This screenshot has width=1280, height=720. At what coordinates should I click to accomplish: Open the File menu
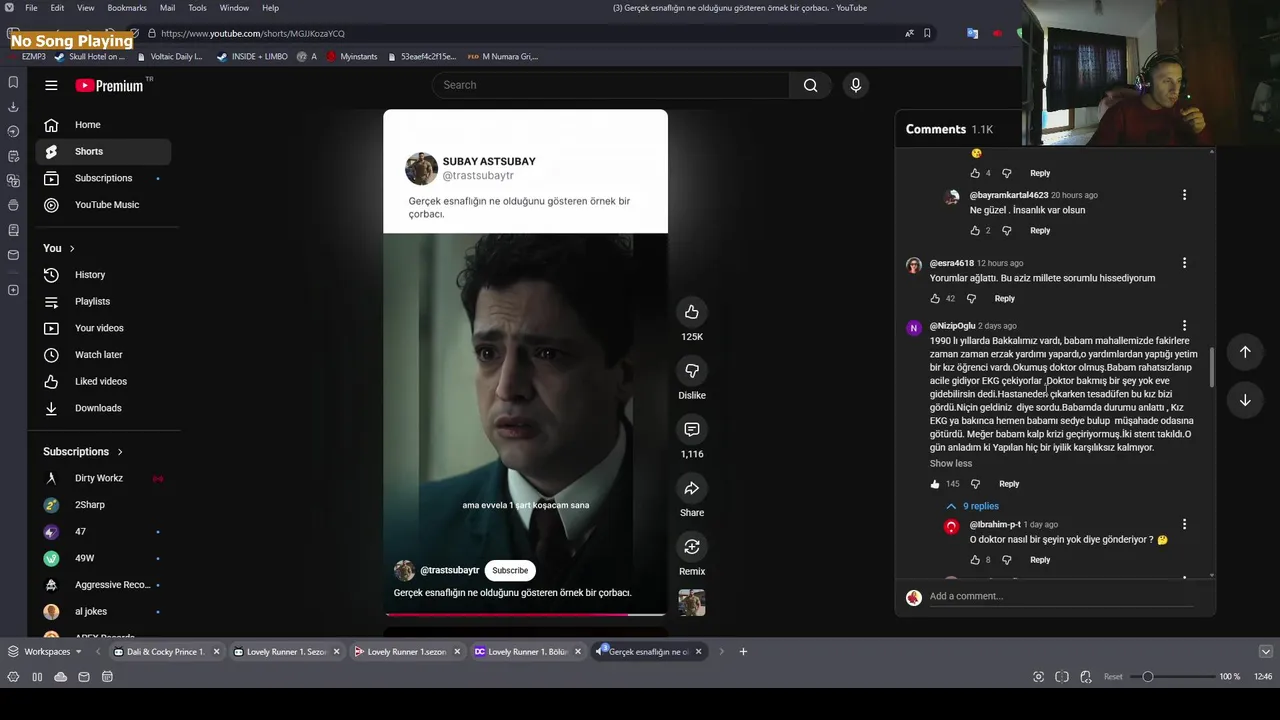coord(31,8)
